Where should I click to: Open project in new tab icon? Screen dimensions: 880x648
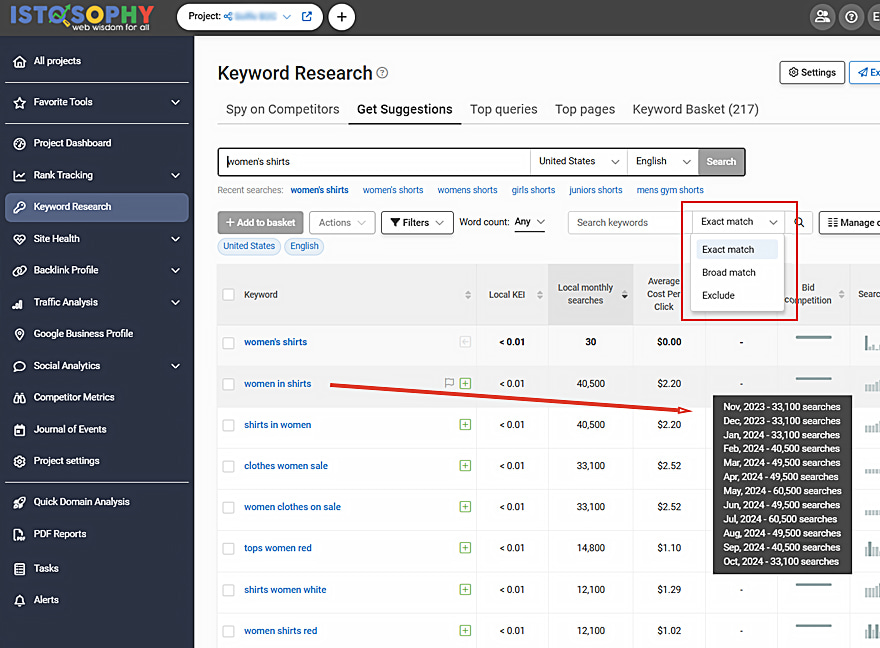pyautogui.click(x=307, y=17)
